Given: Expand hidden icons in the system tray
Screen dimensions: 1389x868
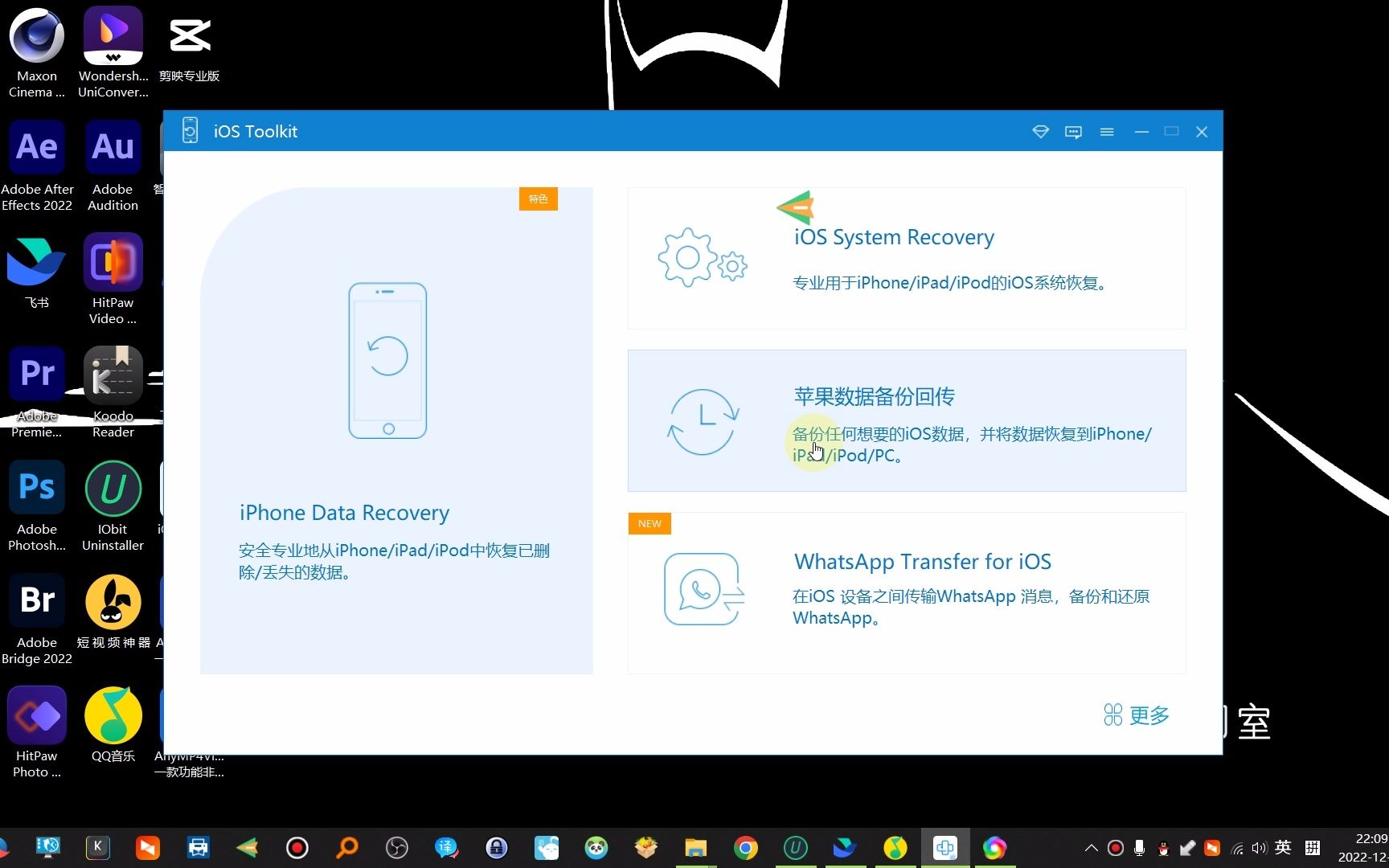Looking at the screenshot, I should point(1090,847).
